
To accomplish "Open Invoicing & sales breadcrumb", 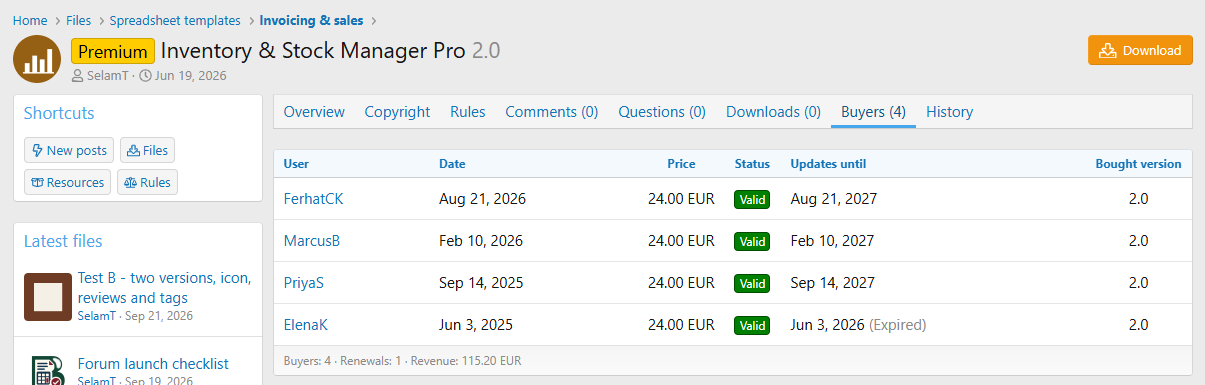I will tap(311, 20).
